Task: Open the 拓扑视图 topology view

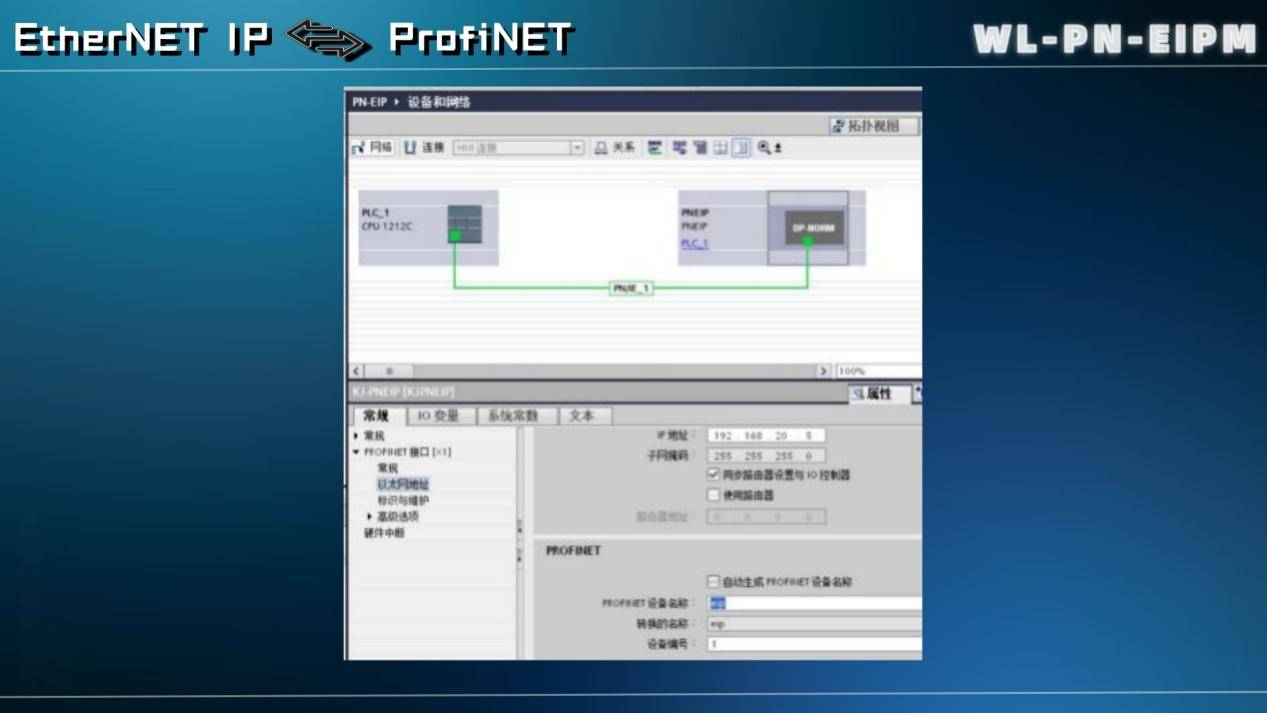Action: click(873, 126)
